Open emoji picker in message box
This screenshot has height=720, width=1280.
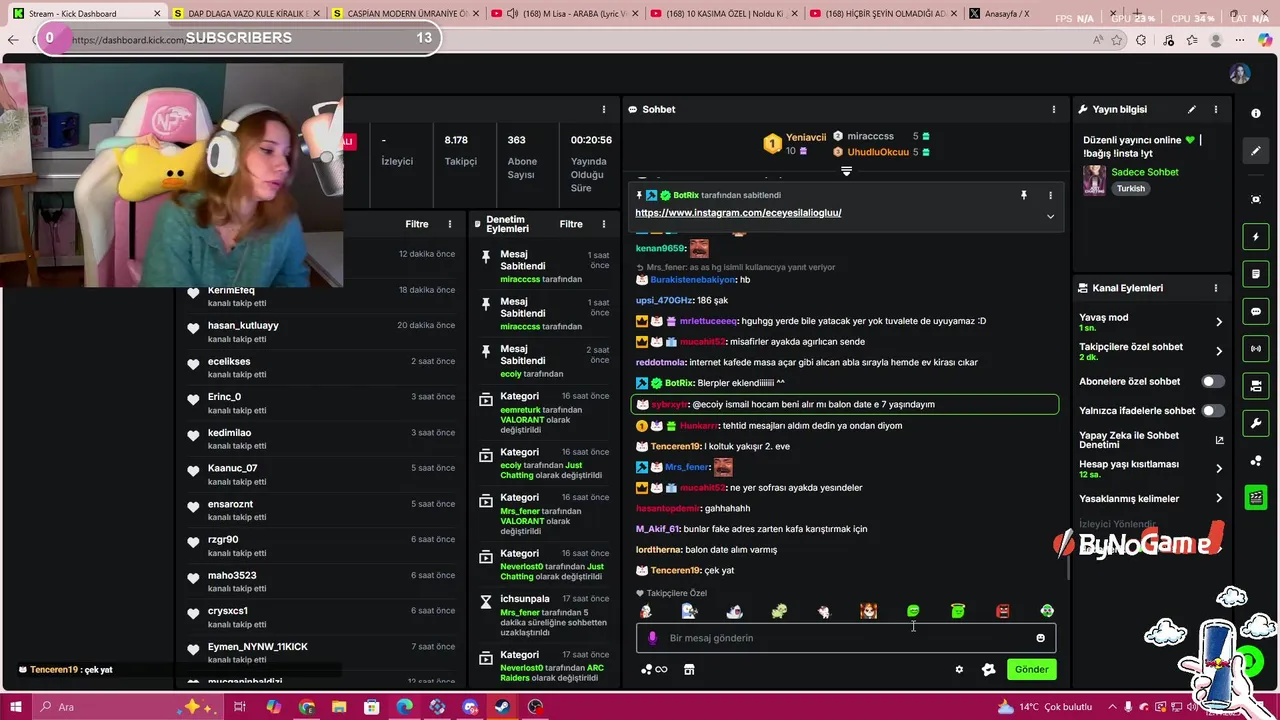(x=1040, y=638)
